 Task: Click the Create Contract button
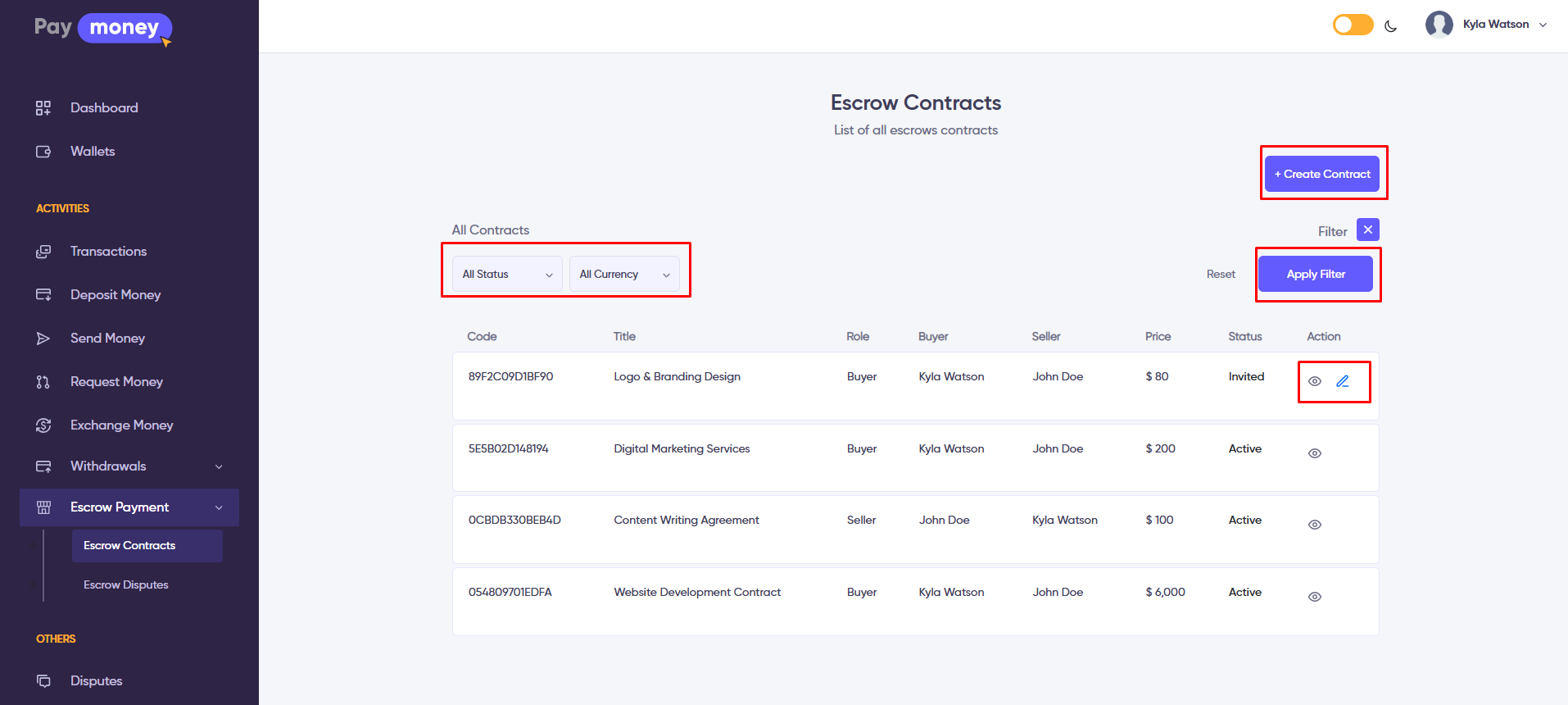[1321, 174]
